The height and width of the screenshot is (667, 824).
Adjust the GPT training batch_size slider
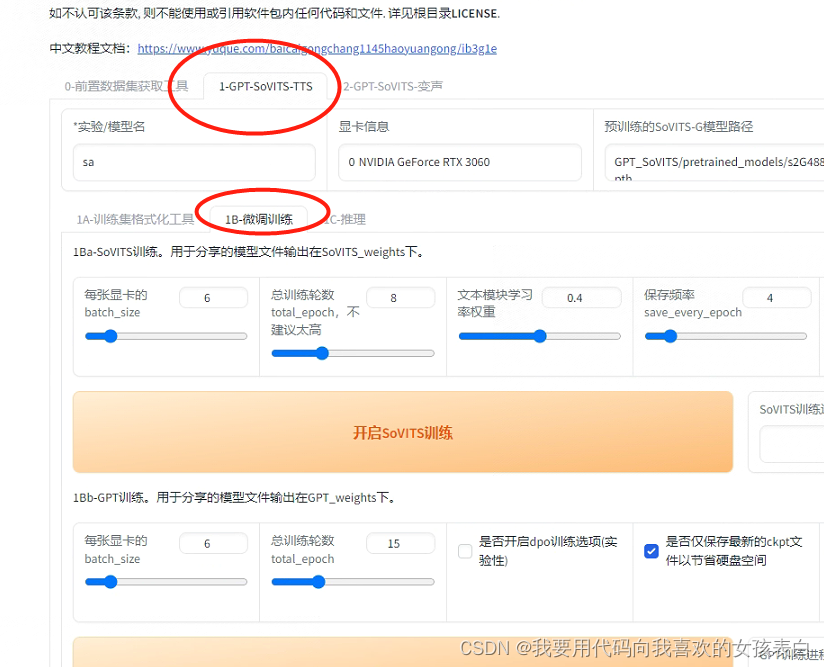point(166,582)
